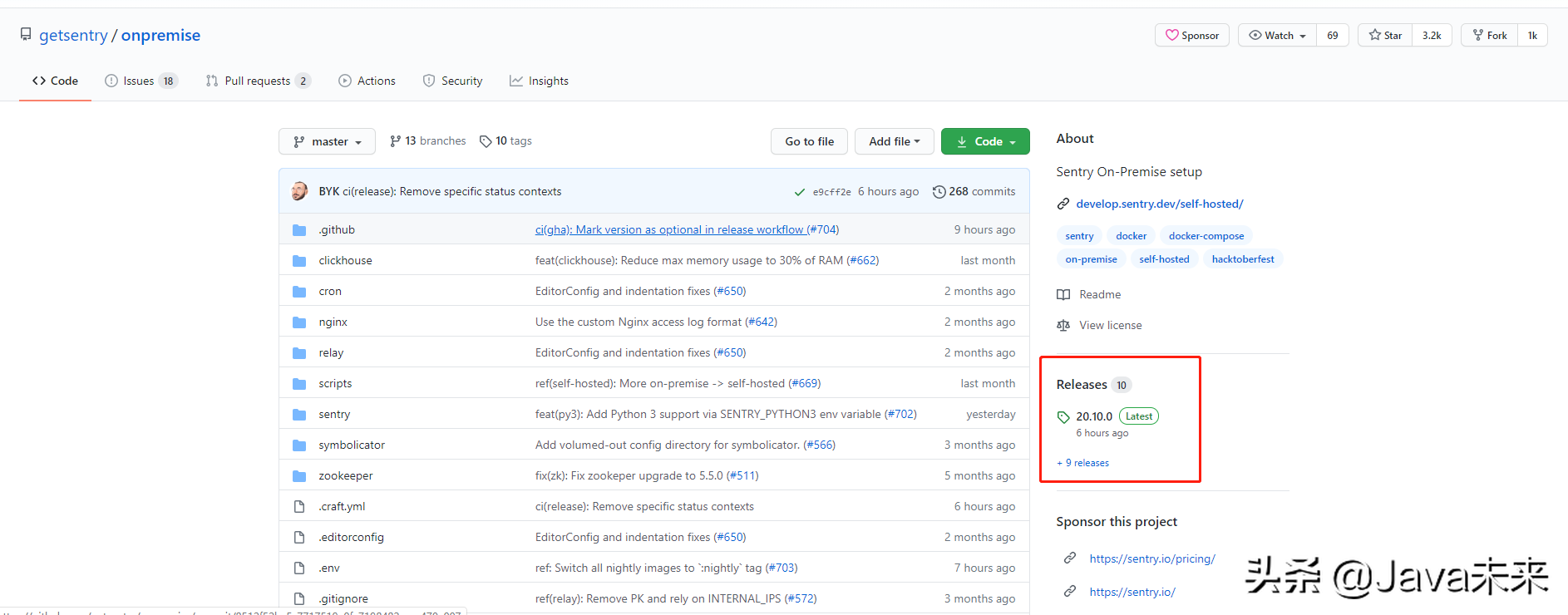The image size is (1568, 615).
Task: Click the clickhouse folder icon
Action: (299, 261)
